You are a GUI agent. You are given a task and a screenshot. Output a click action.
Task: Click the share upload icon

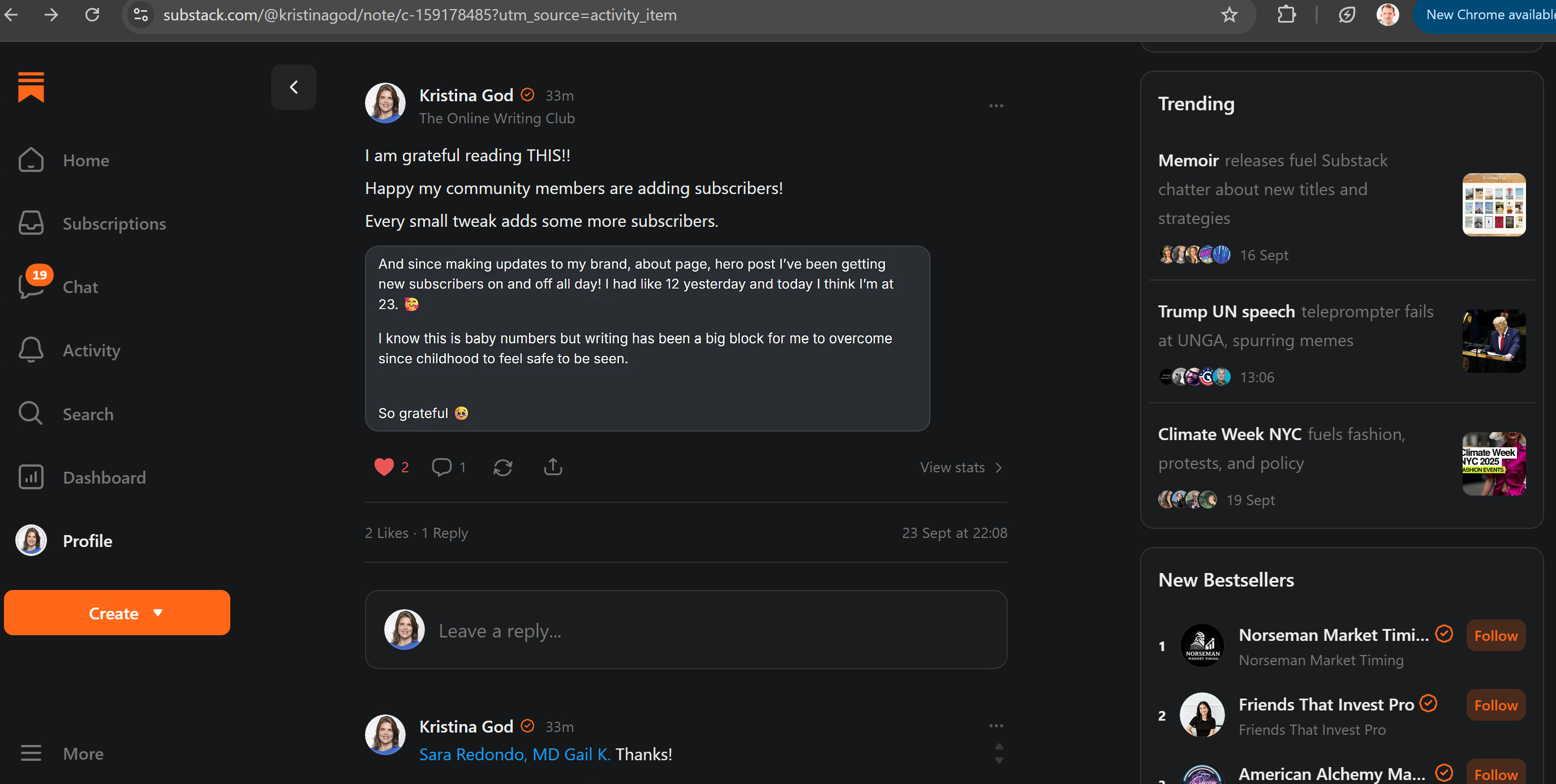point(553,467)
